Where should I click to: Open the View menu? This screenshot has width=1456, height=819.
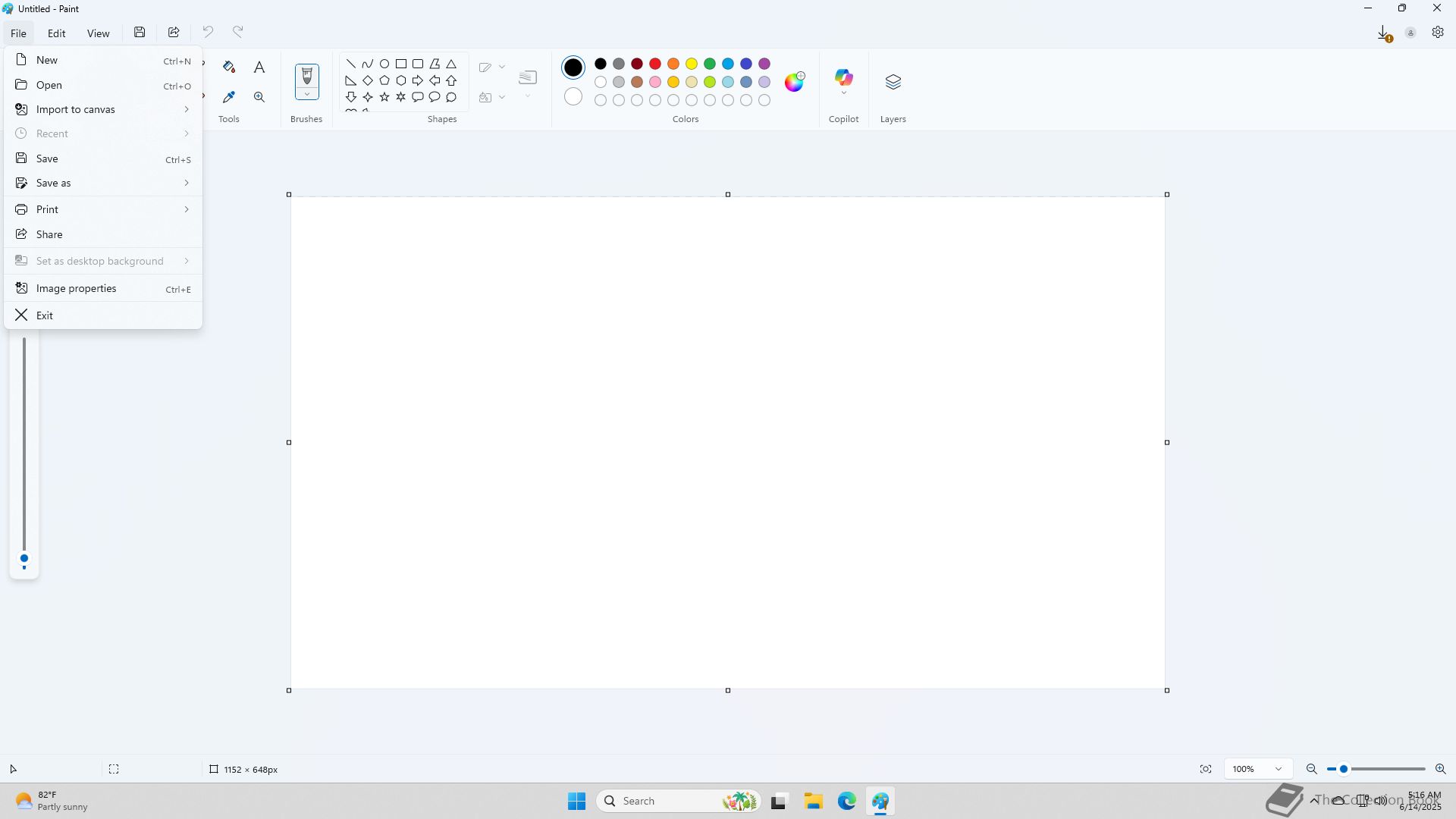point(98,33)
